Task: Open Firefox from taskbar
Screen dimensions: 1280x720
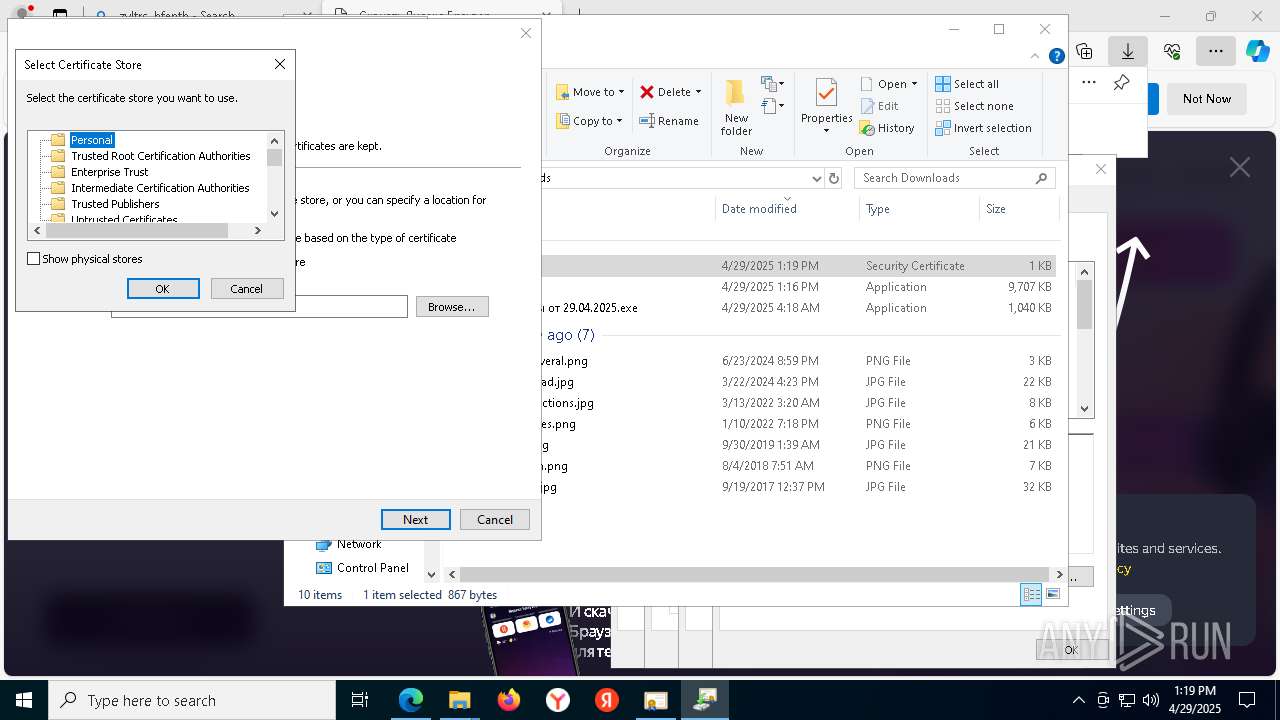Action: pos(508,700)
